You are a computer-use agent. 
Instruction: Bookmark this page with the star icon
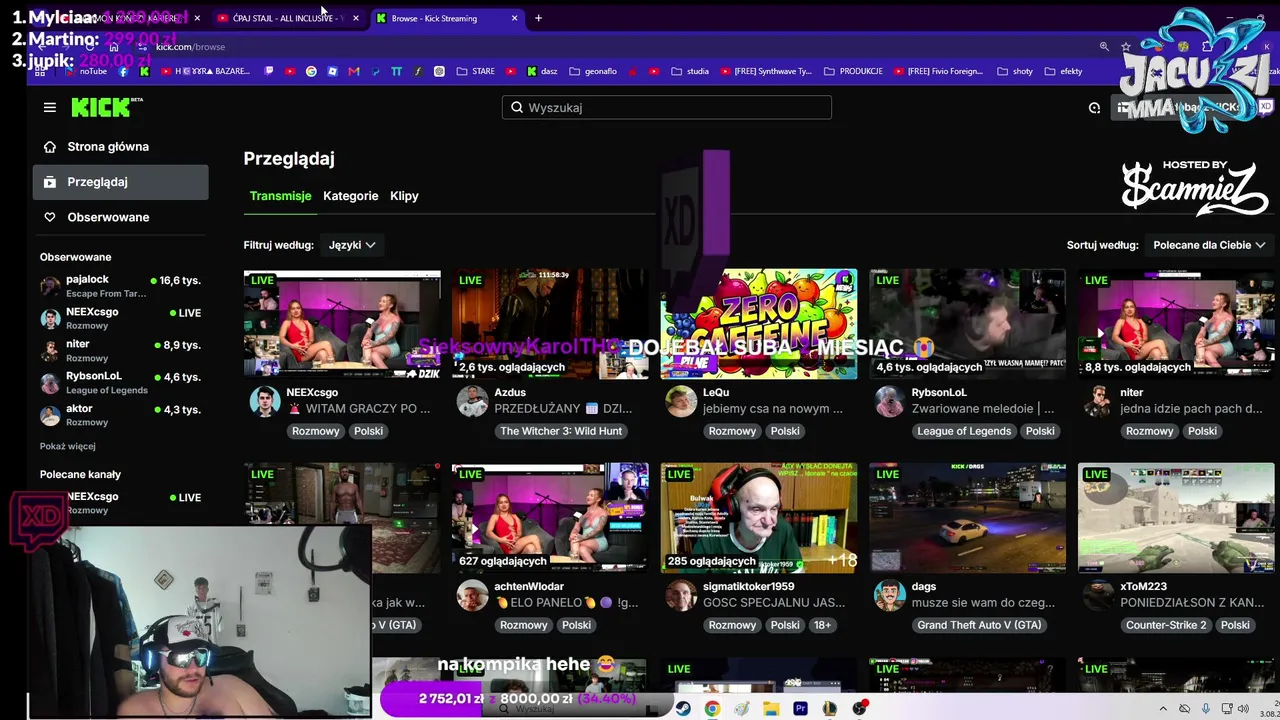1126,46
